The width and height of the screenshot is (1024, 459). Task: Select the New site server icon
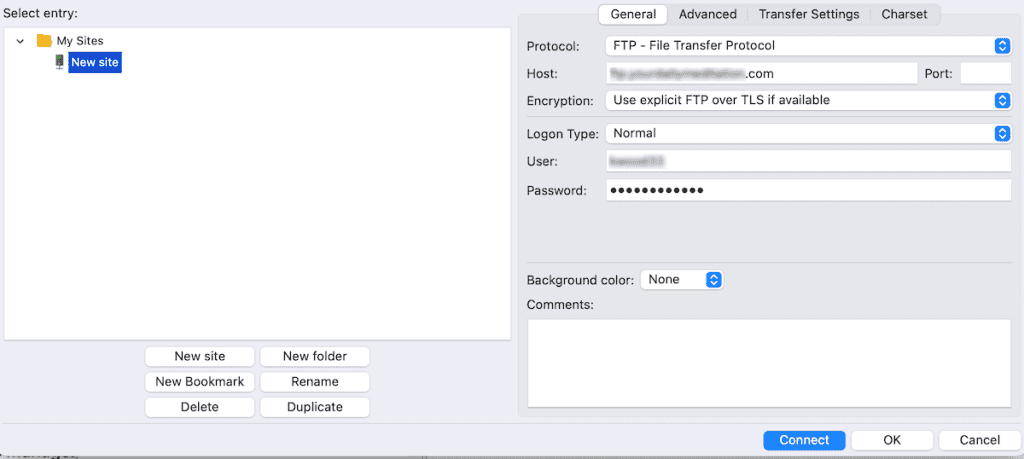coord(59,62)
